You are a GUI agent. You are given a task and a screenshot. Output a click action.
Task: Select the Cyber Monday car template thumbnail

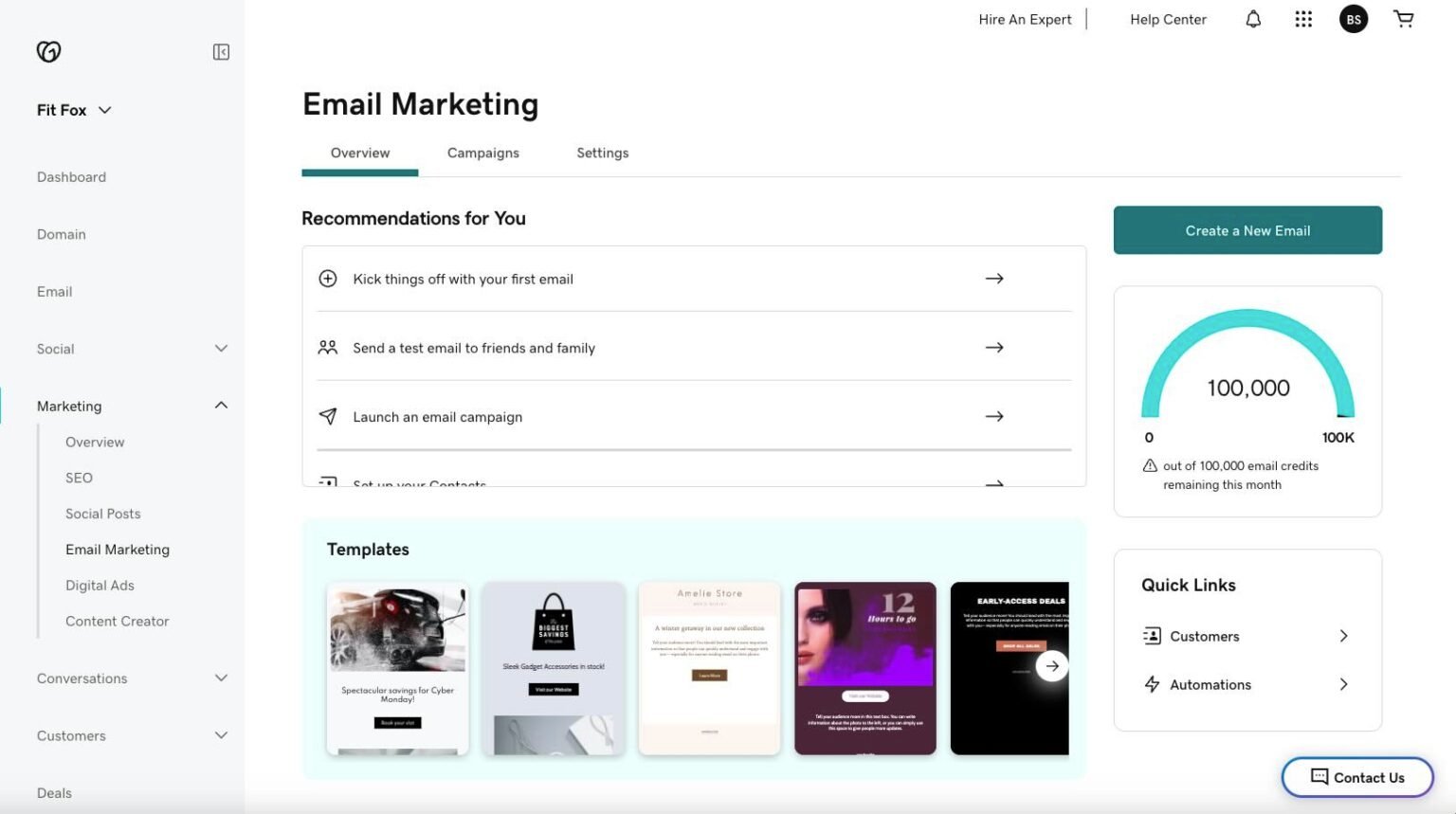click(x=397, y=668)
